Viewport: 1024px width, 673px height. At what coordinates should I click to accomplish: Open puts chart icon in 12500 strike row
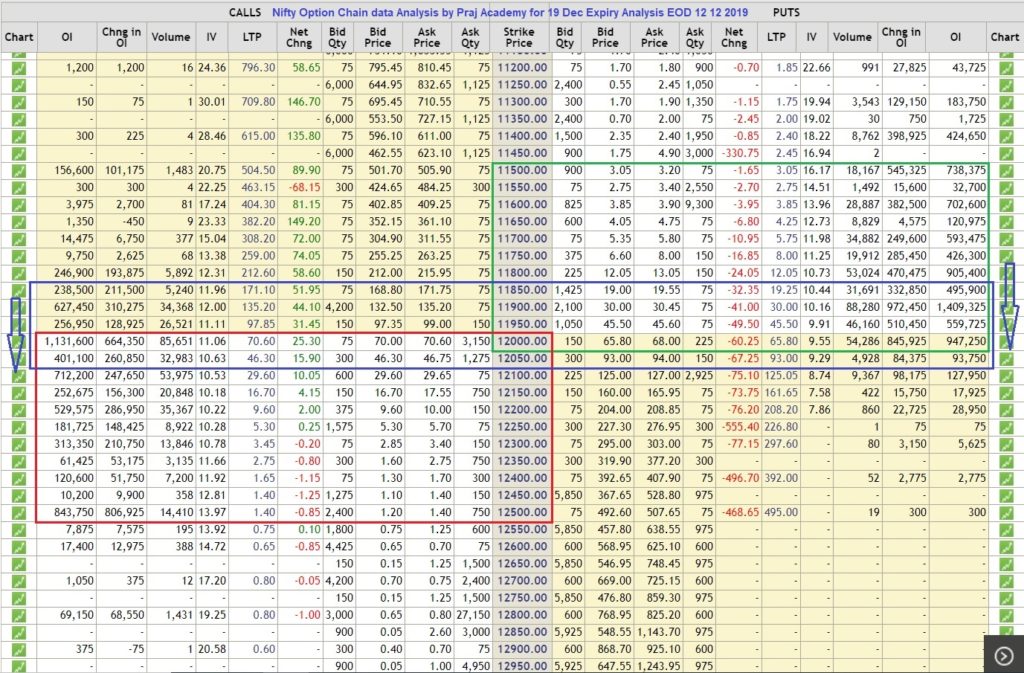coord(1004,513)
